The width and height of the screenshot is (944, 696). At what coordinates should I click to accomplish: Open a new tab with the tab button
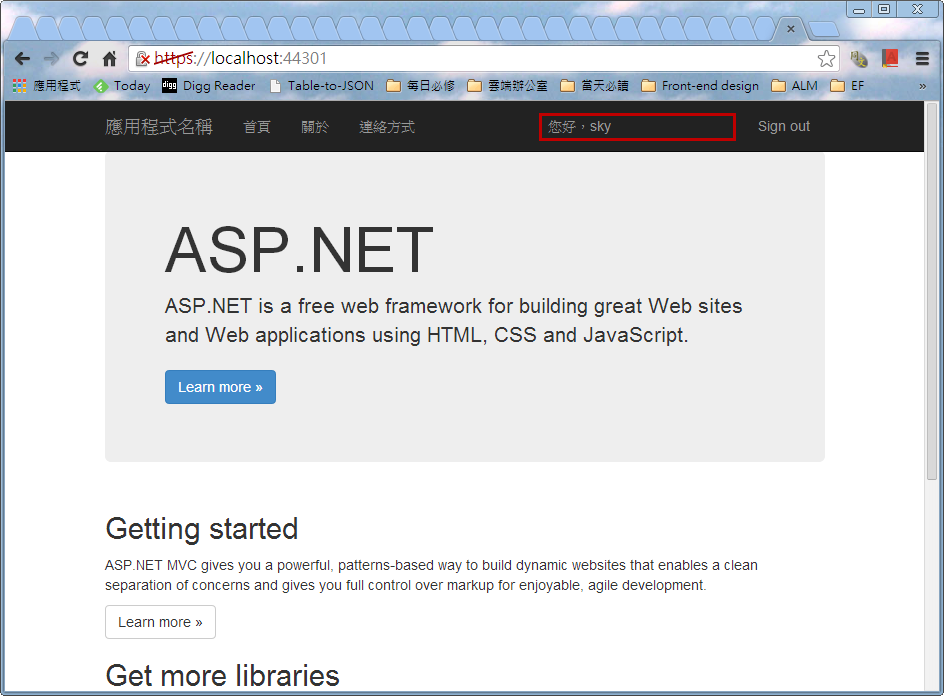(x=823, y=29)
